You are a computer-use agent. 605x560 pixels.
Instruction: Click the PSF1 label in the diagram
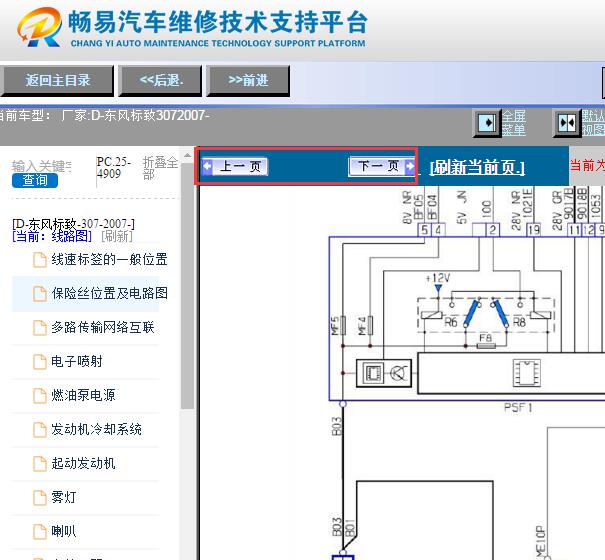[518, 408]
